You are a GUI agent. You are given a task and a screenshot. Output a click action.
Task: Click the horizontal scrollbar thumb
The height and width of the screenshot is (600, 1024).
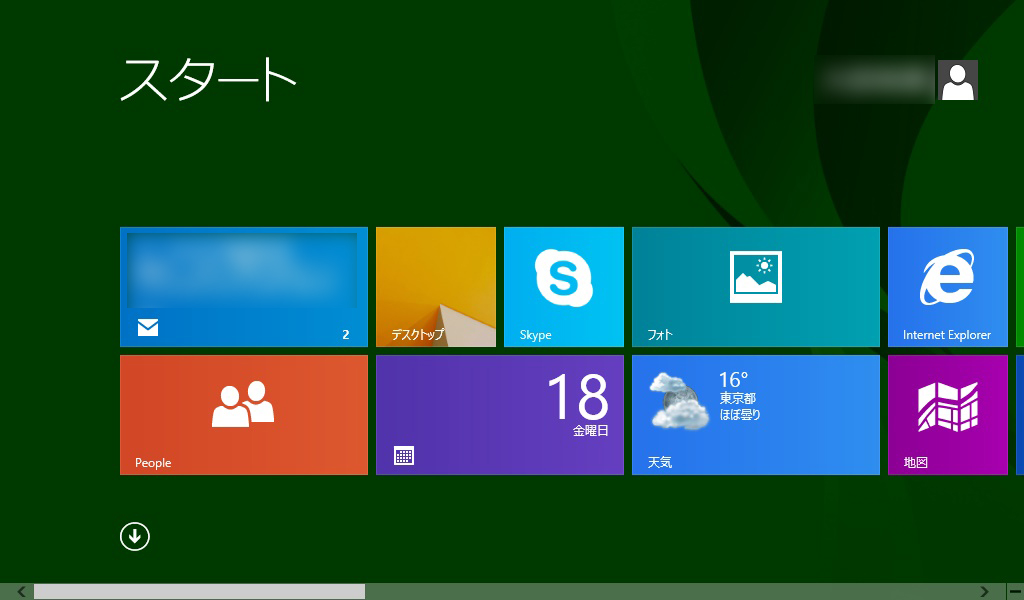pyautogui.click(x=199, y=592)
